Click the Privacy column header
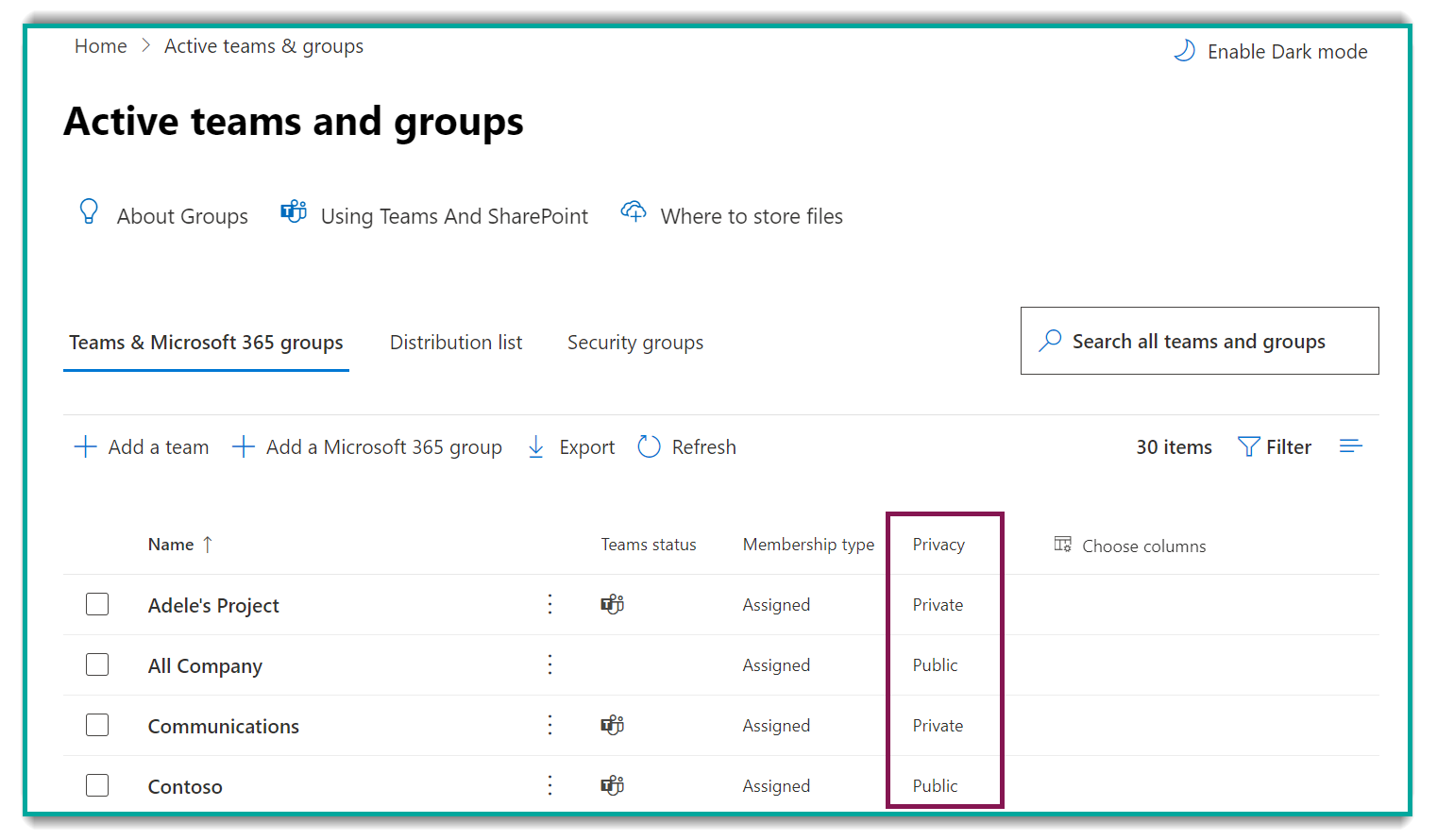1437x840 pixels. click(938, 545)
